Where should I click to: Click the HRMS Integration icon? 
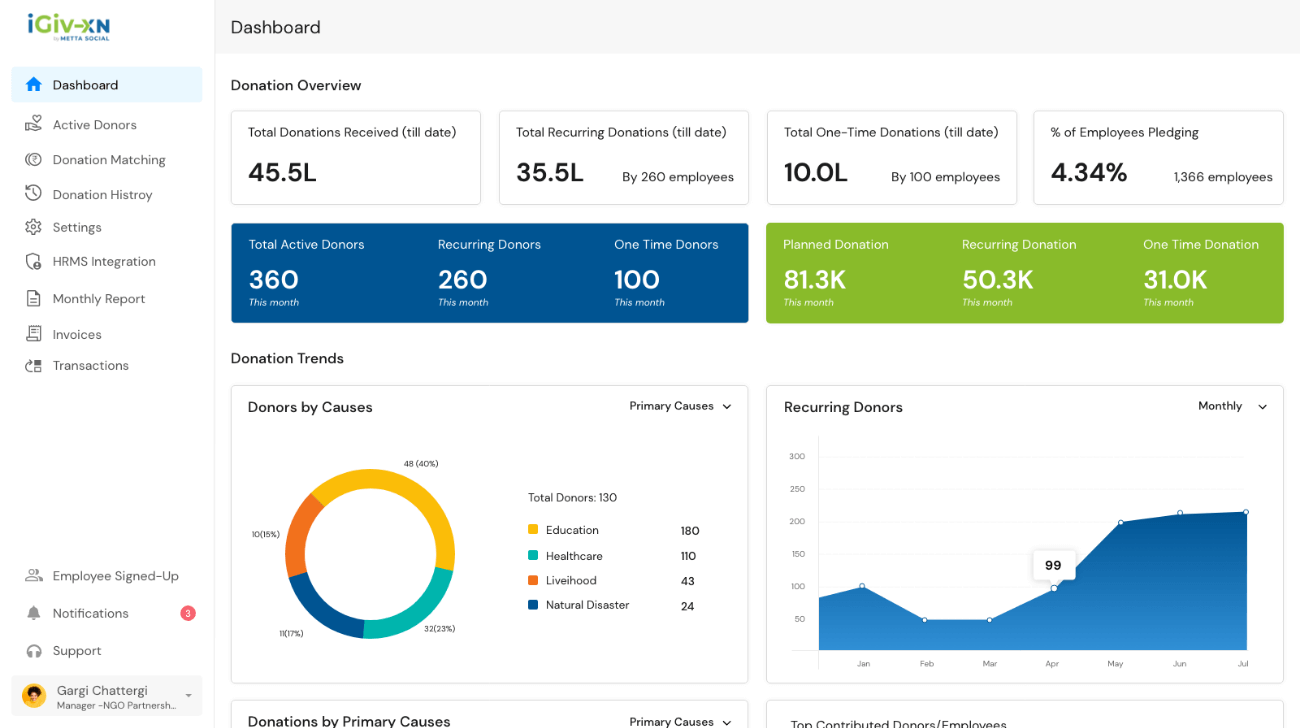coord(34,262)
